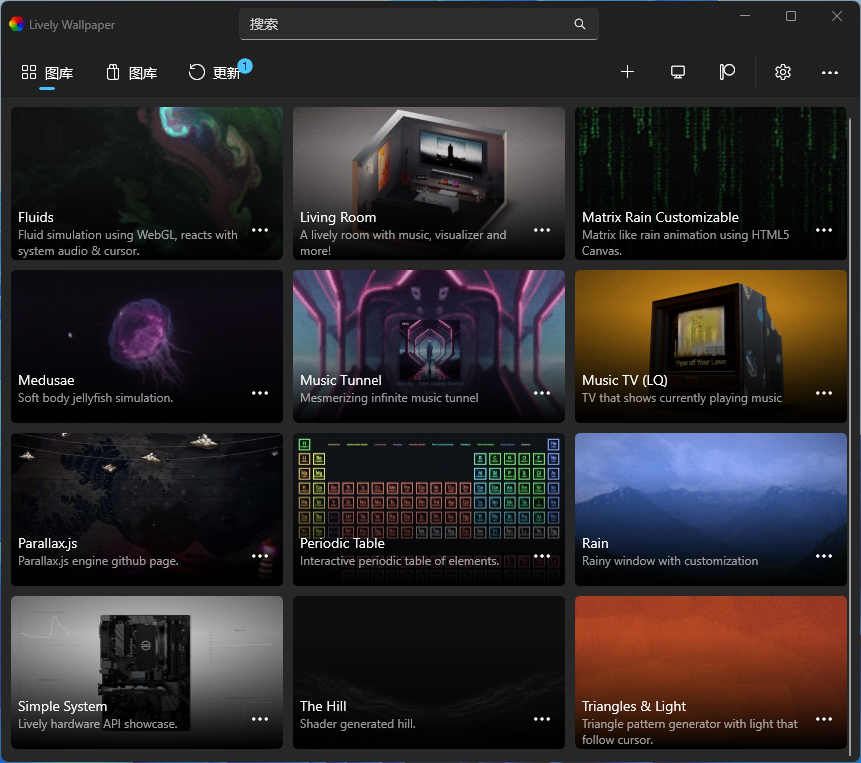861x763 pixels.
Task: Click the Patreon supporter icon
Action: click(x=727, y=72)
